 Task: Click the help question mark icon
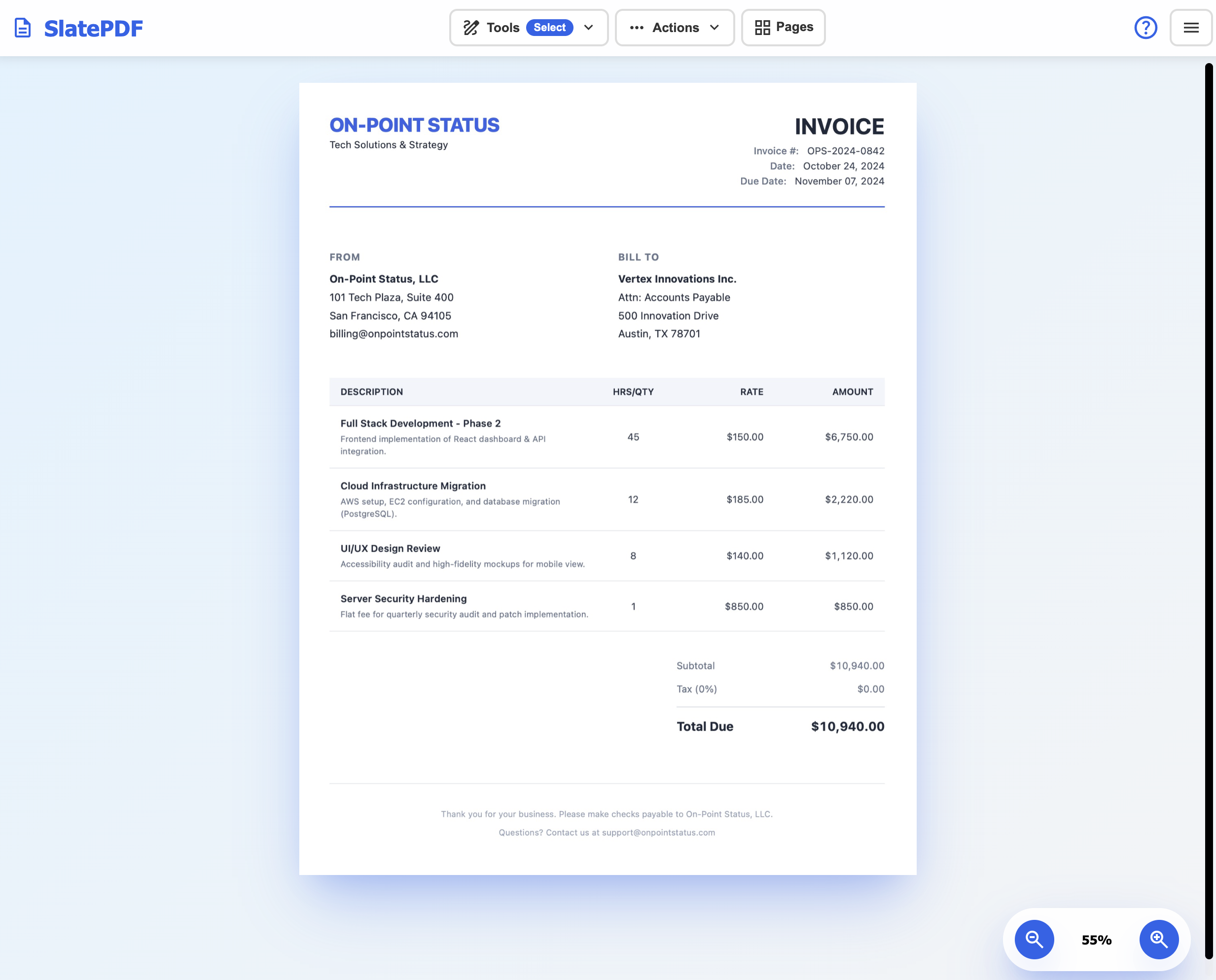pos(1145,27)
